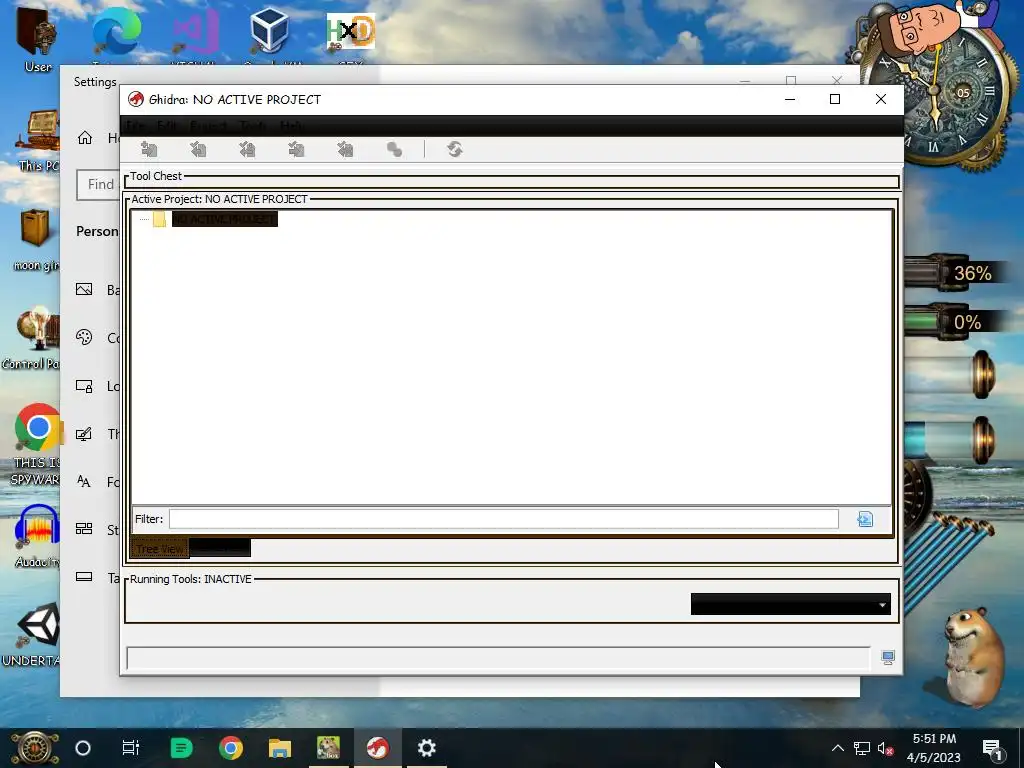This screenshot has height=768, width=1024.
Task: Open the moon girl desktop icon
Action: 36,240
